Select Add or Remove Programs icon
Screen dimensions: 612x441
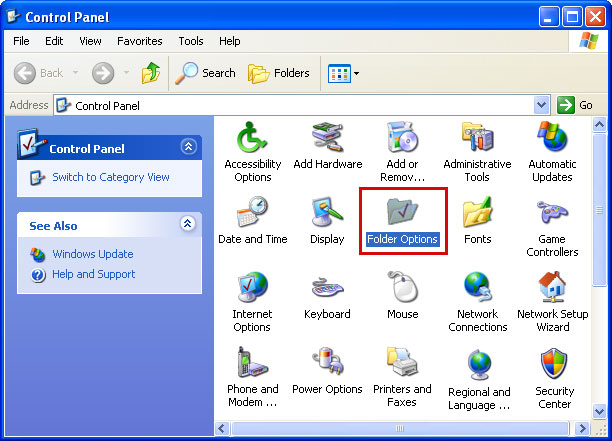402,152
